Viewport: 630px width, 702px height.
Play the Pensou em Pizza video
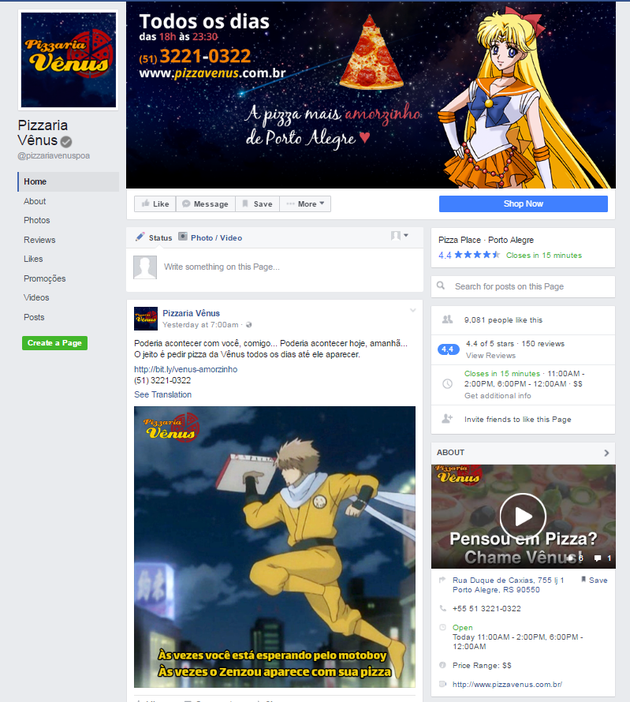point(523,516)
